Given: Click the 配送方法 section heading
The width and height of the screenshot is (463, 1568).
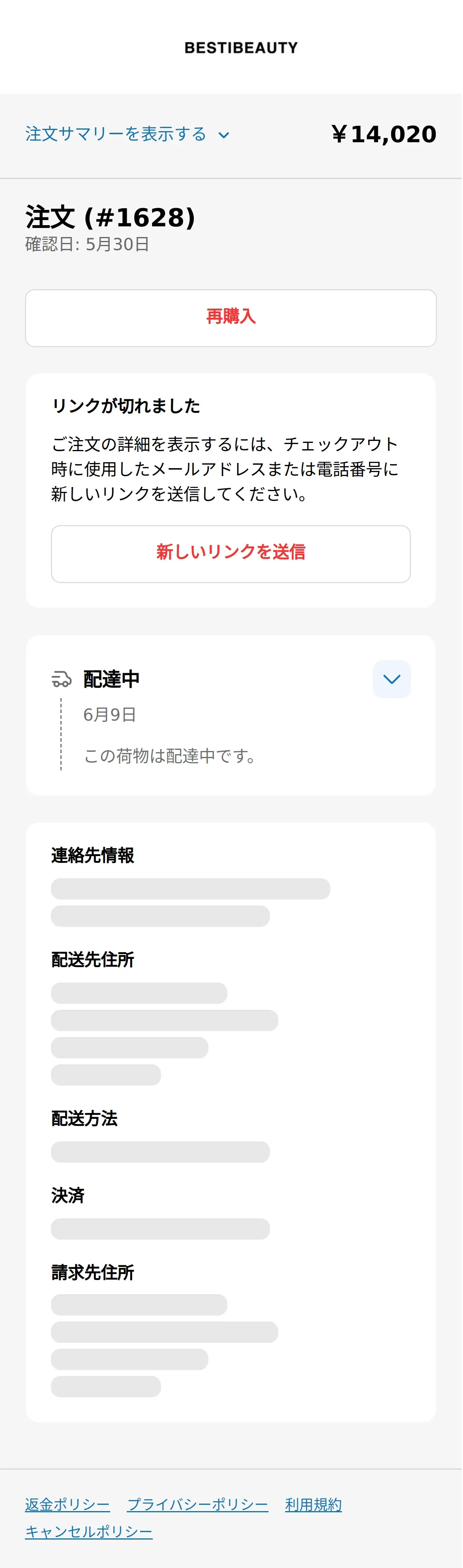Looking at the screenshot, I should coord(84,1118).
